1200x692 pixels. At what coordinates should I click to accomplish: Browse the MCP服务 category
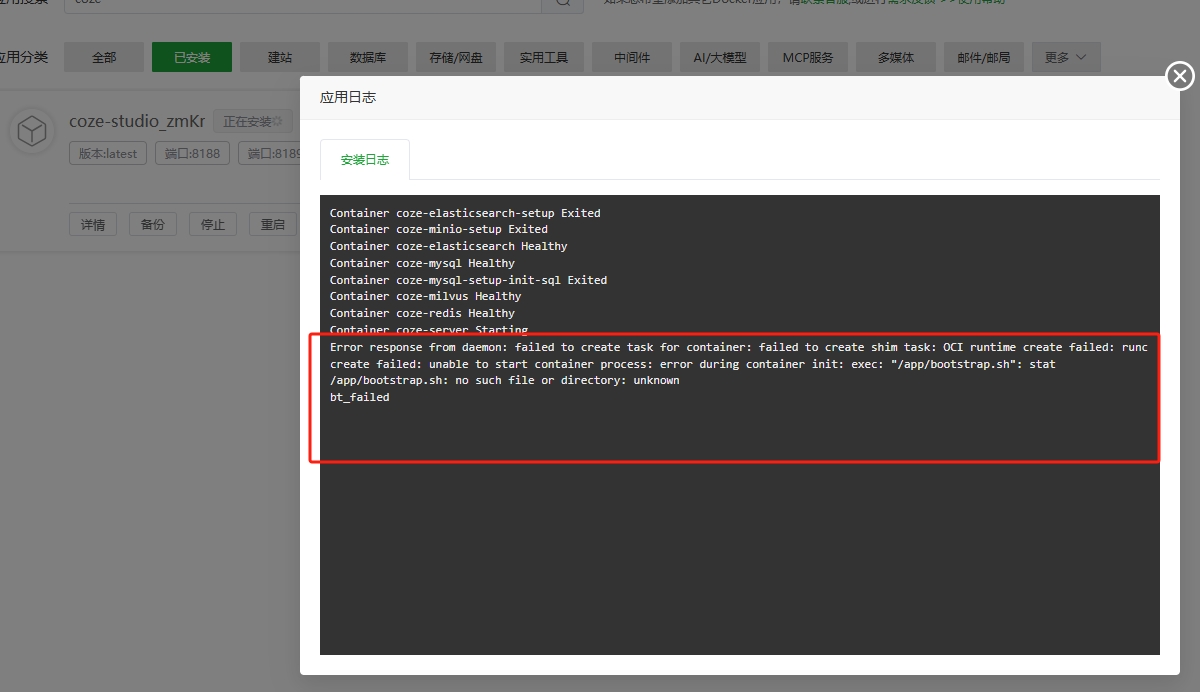click(x=808, y=57)
